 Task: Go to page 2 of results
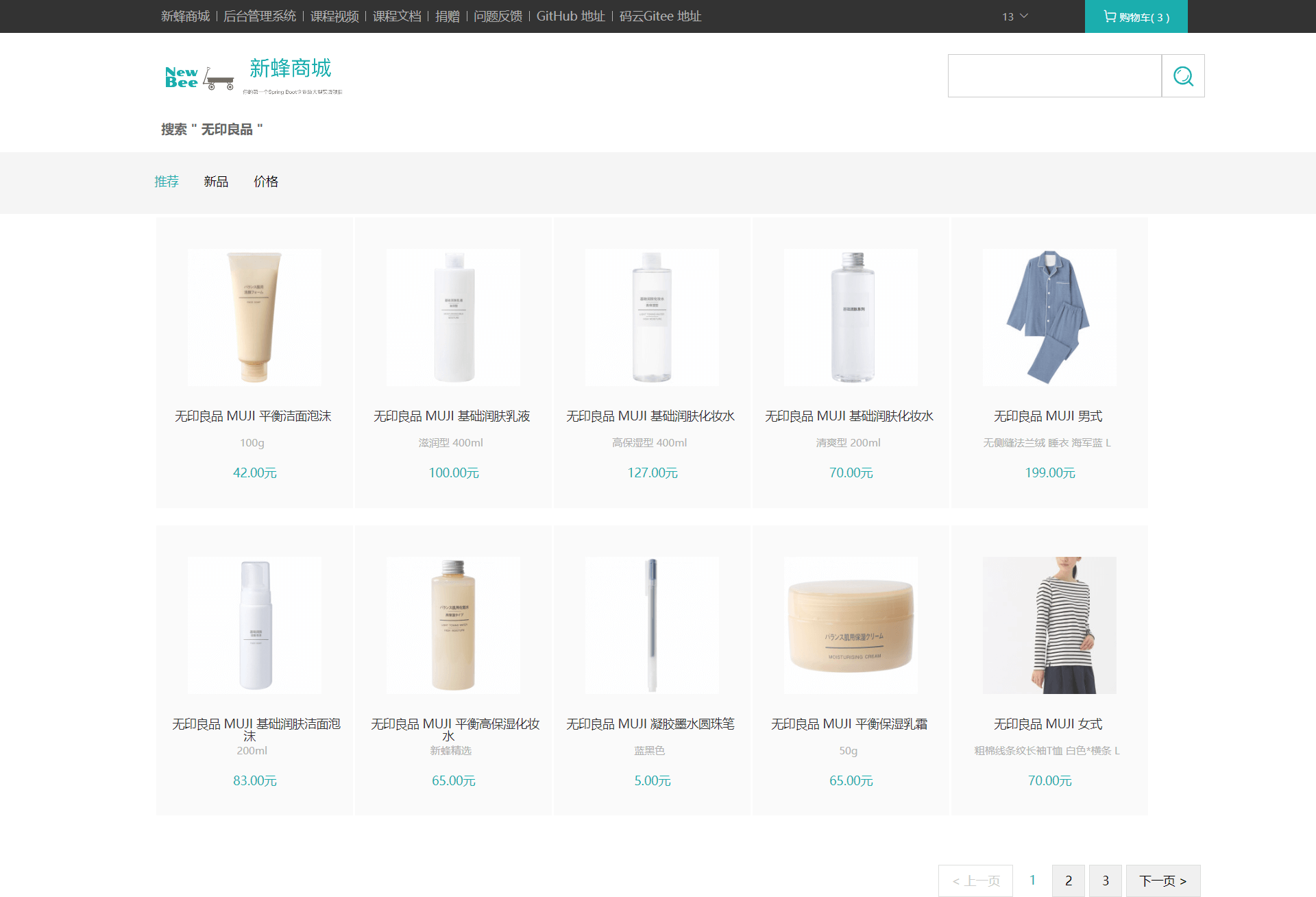(1068, 881)
